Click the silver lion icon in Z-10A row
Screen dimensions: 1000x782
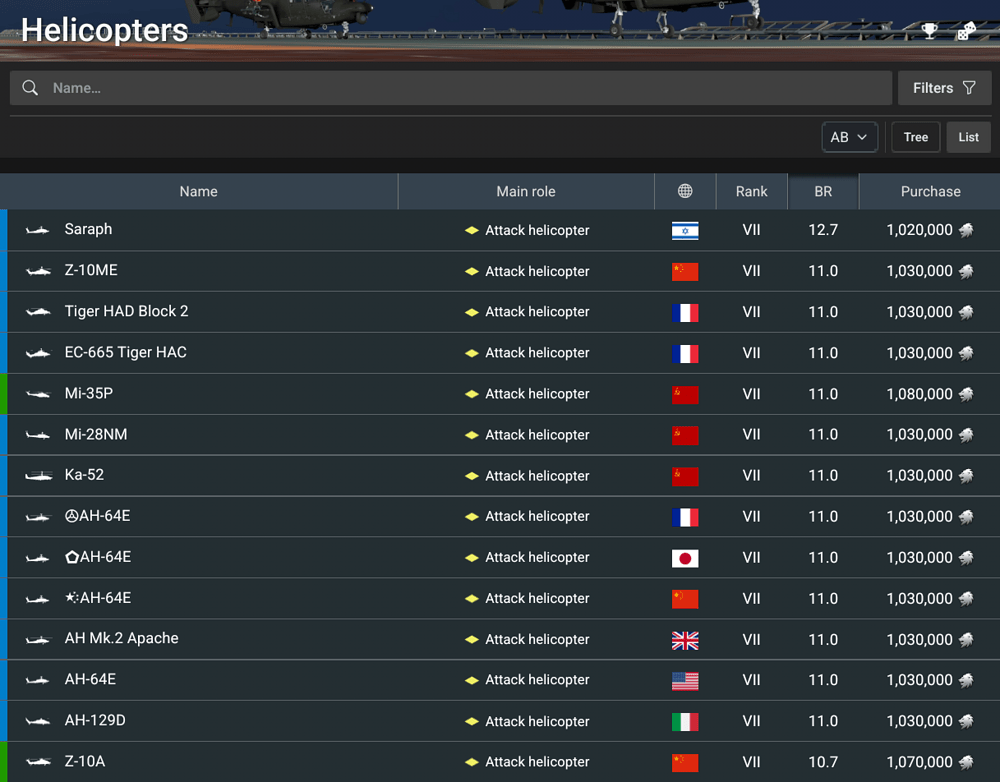[966, 762]
